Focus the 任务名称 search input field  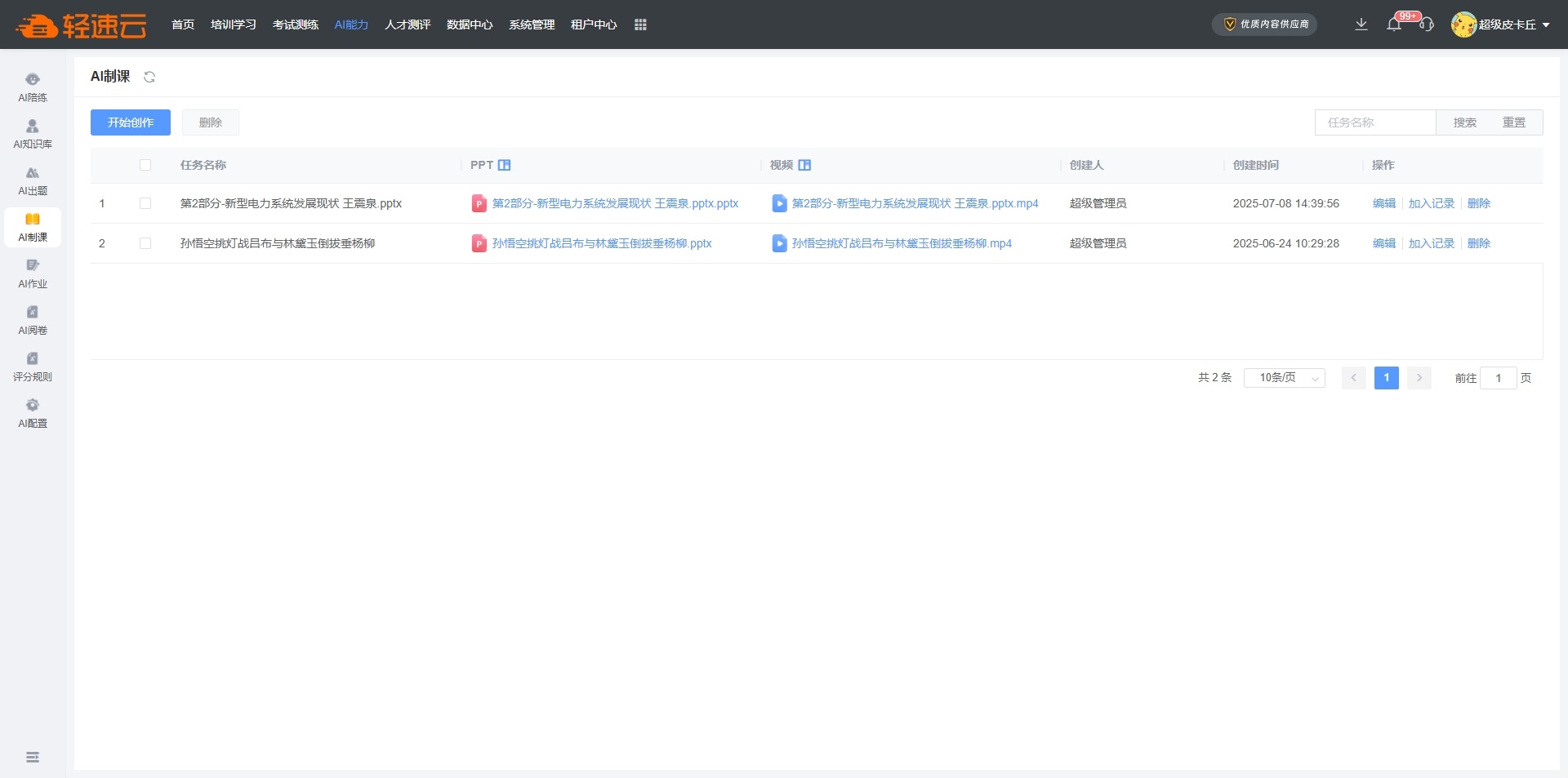pos(1375,122)
